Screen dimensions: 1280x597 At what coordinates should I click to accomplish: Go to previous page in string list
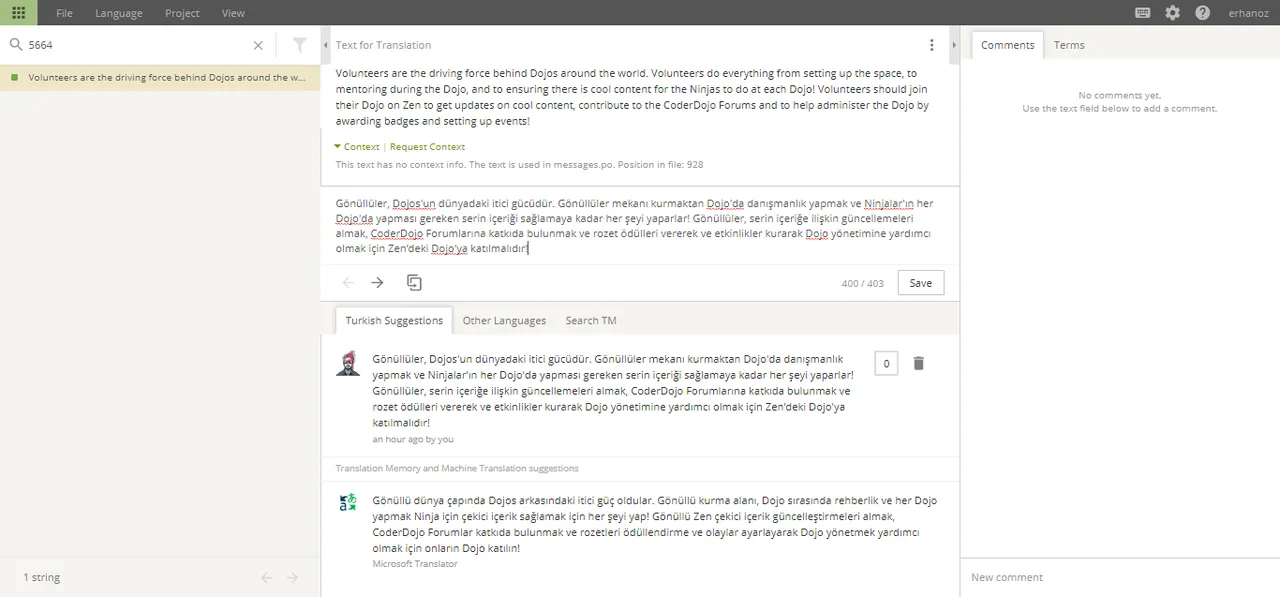(267, 578)
